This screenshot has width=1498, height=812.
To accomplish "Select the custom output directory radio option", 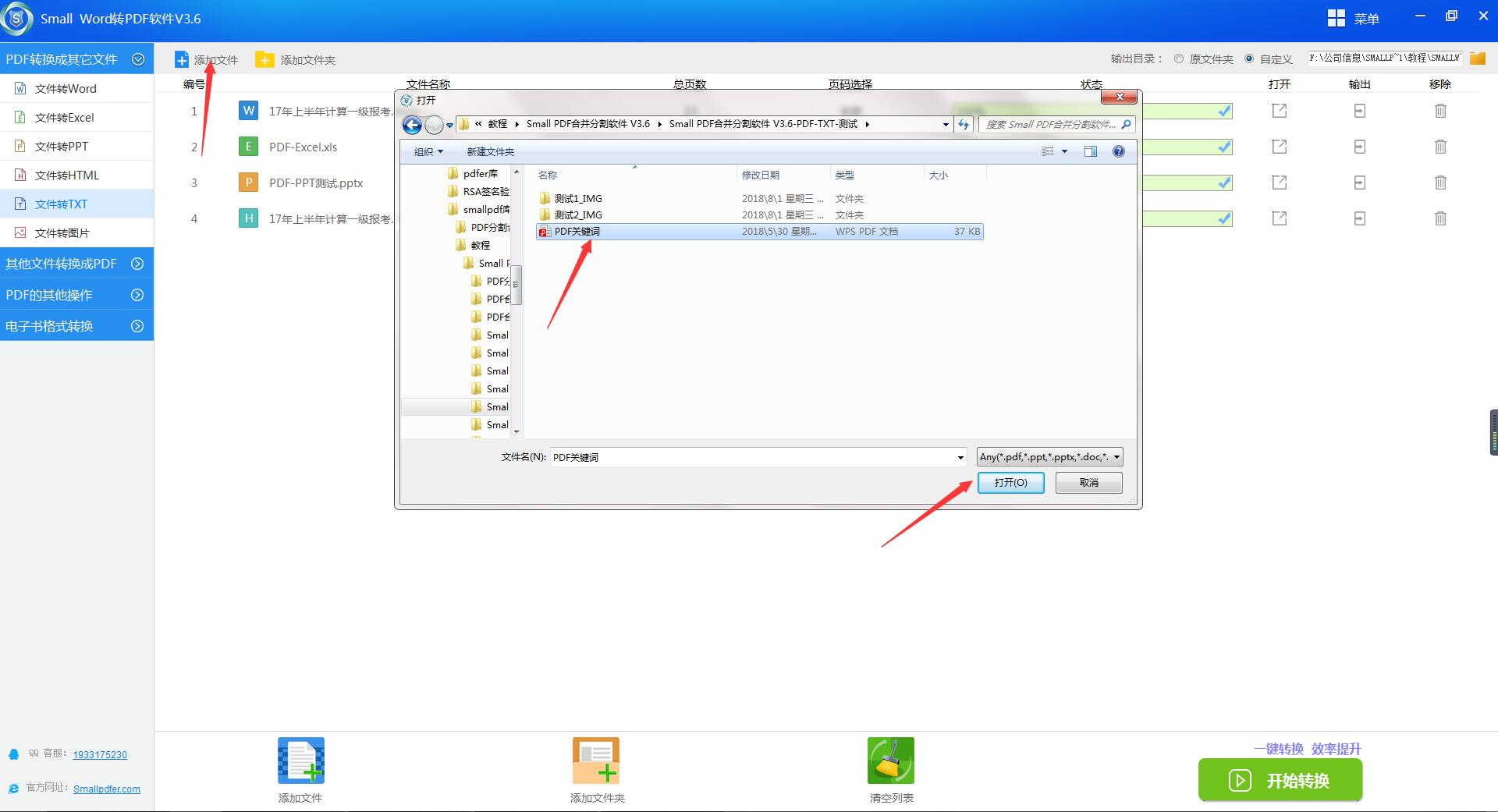I will click(x=1249, y=59).
